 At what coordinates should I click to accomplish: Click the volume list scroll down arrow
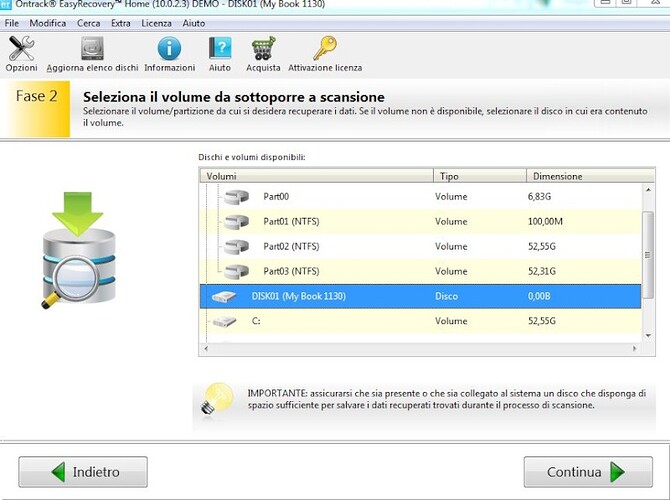pos(648,336)
